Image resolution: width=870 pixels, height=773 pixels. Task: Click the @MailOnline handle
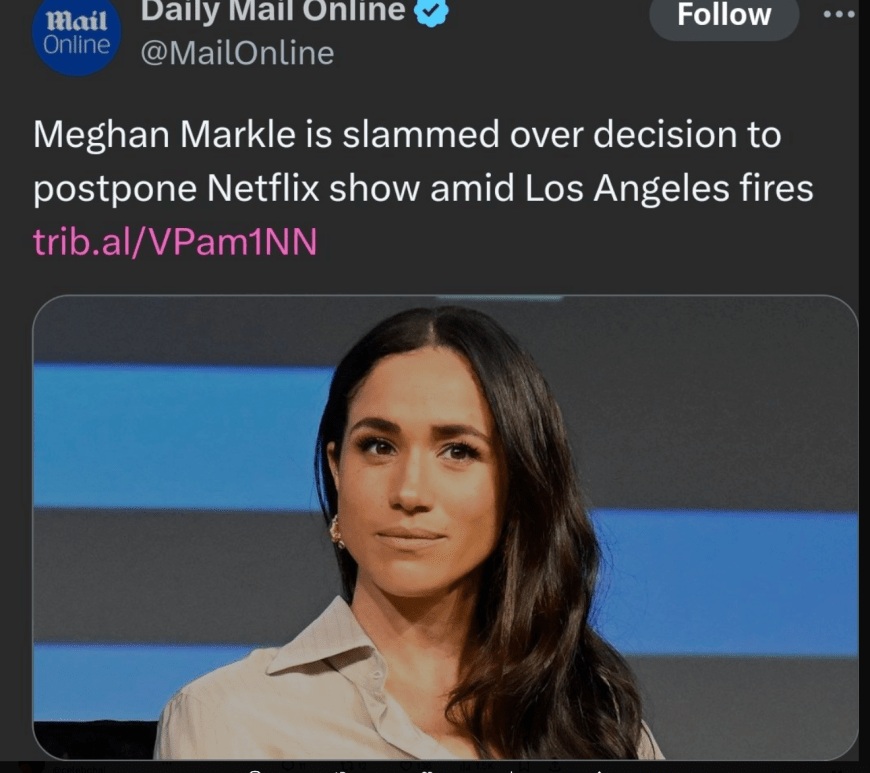[x=237, y=52]
